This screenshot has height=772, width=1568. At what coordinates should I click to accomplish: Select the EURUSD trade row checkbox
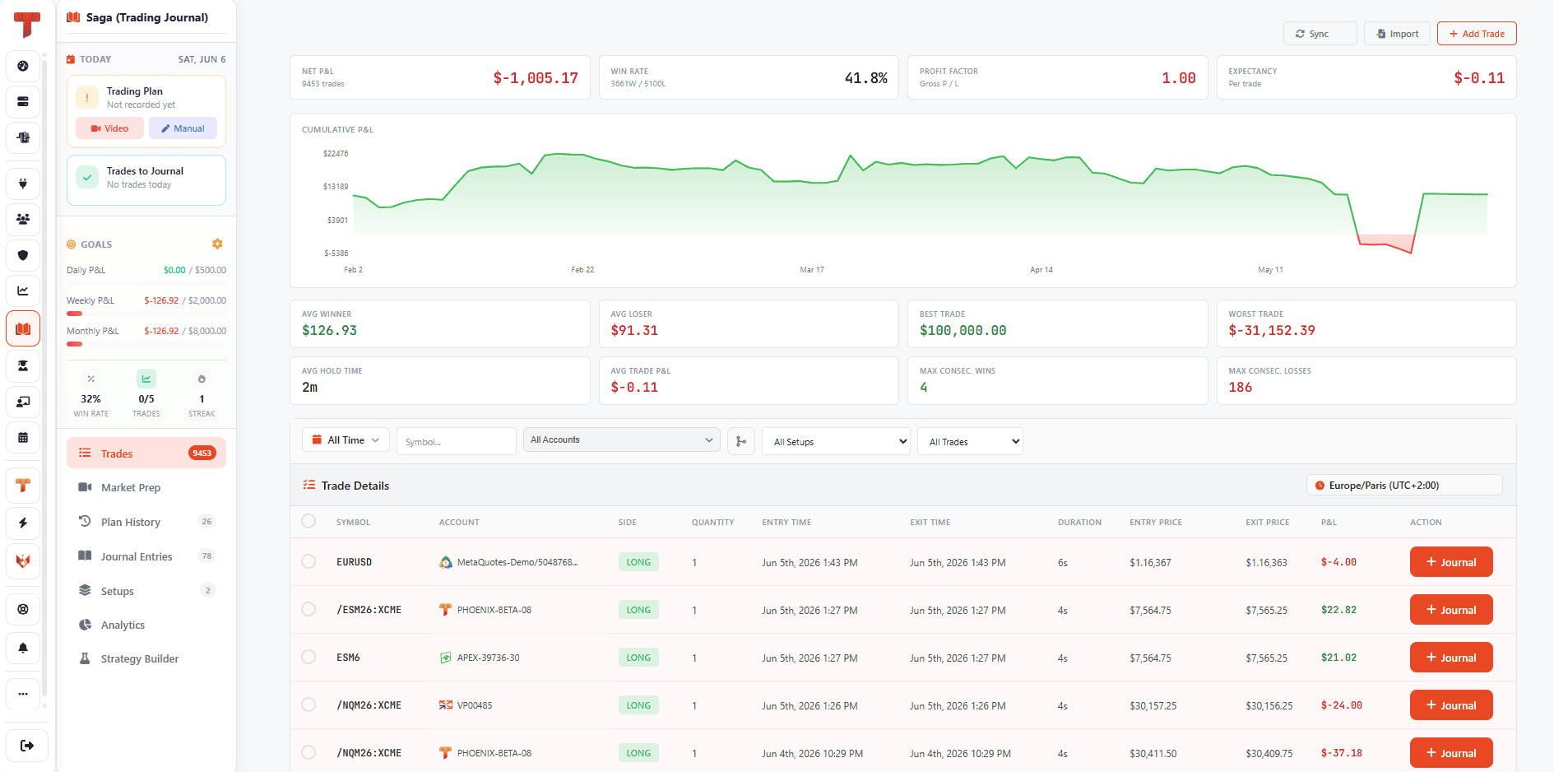point(308,561)
